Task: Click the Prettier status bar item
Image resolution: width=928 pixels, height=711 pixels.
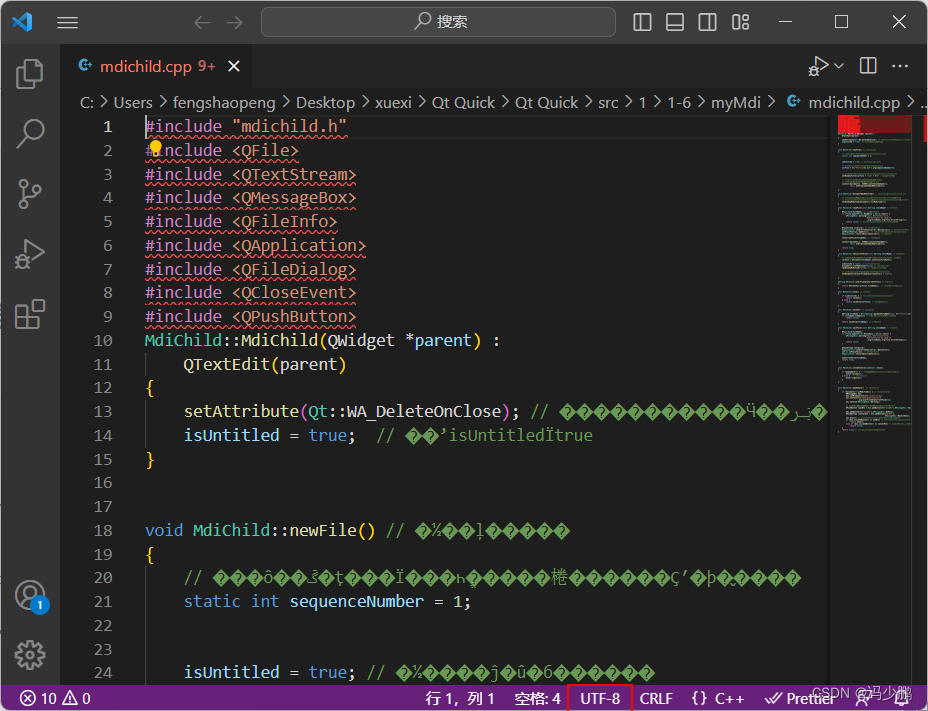Action: pos(799,699)
